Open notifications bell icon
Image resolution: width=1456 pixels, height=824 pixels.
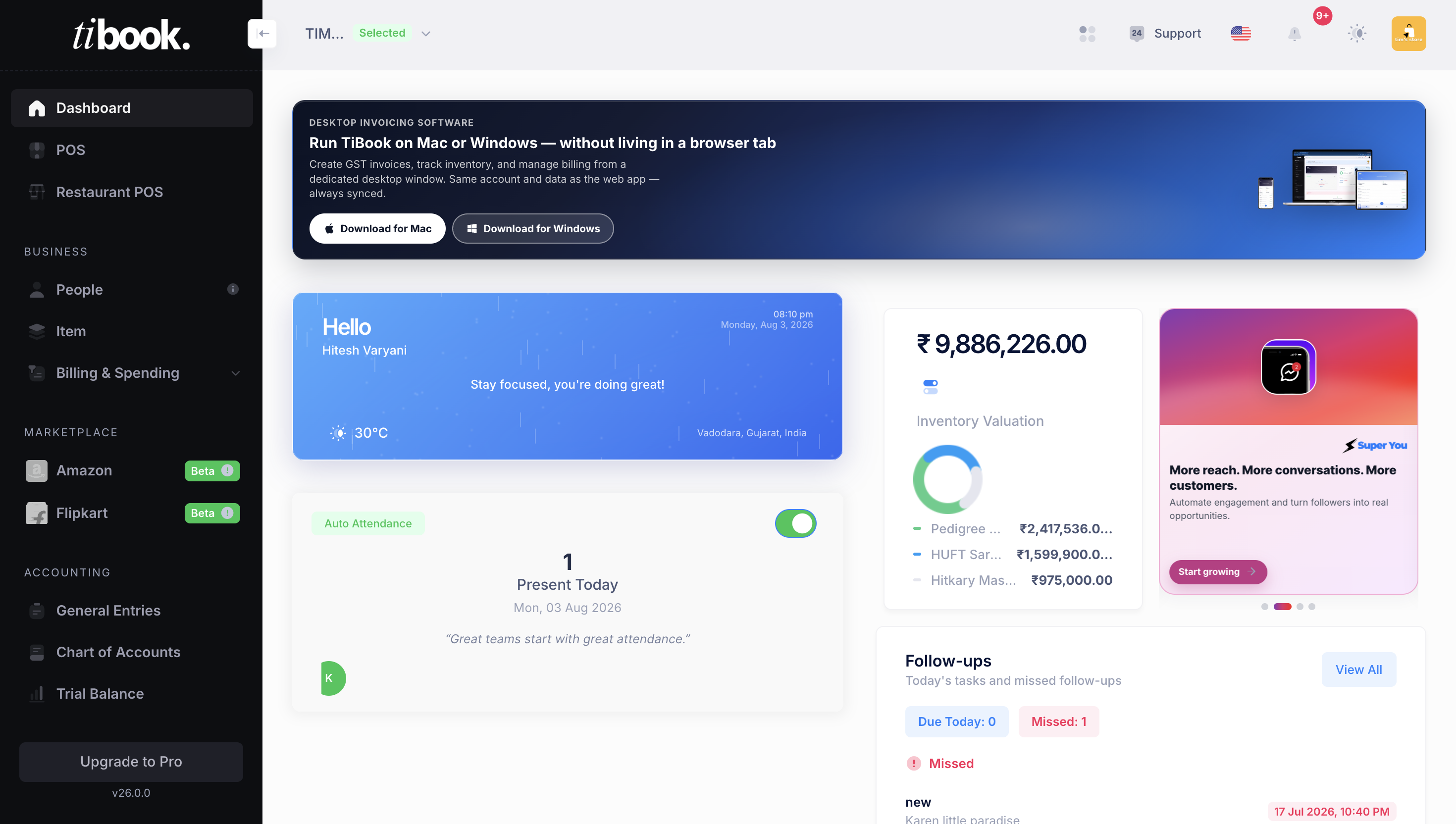click(1294, 34)
